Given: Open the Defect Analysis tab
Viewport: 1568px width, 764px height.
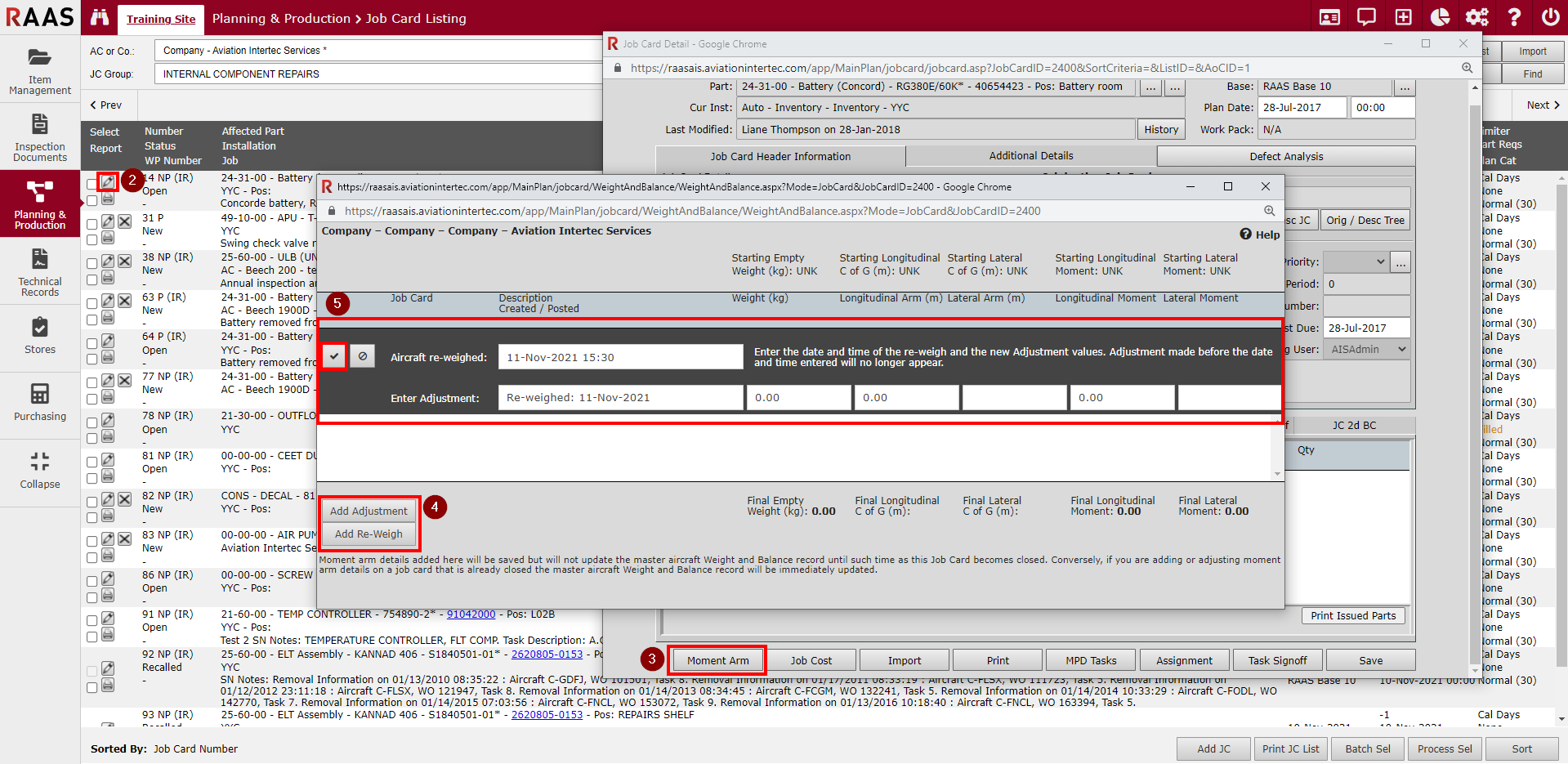Looking at the screenshot, I should 1285,156.
